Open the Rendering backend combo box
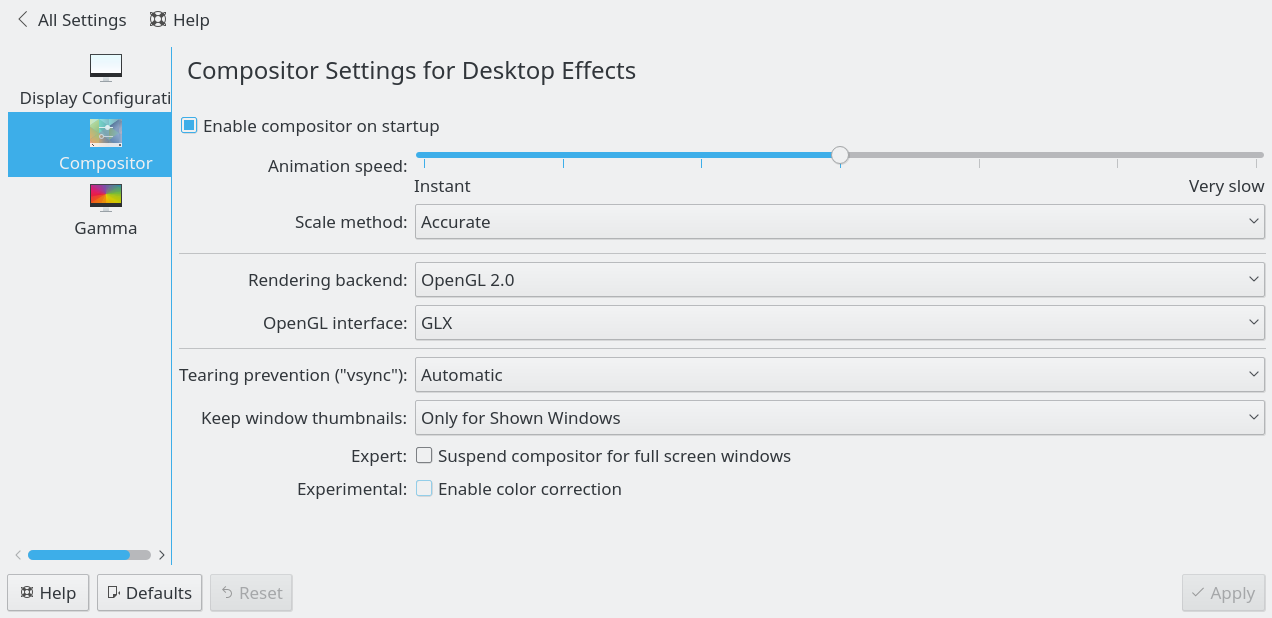Viewport: 1272px width, 618px height. click(x=840, y=280)
